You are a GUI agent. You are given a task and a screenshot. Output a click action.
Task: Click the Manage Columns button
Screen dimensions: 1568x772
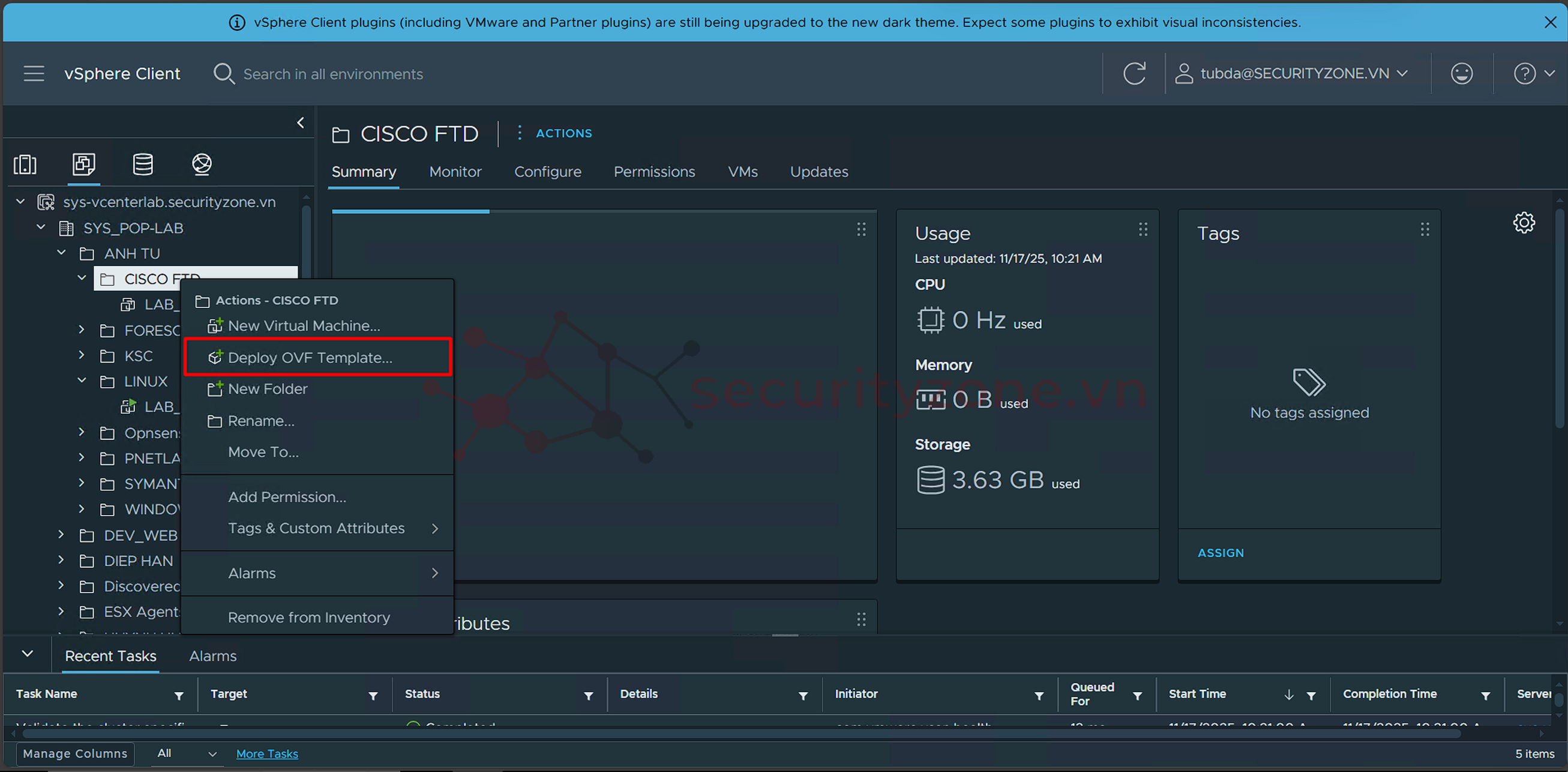pos(75,753)
